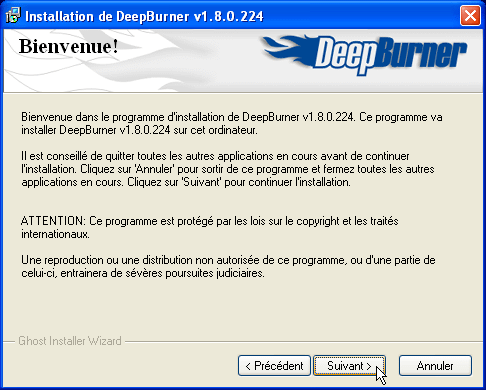Viewport: 486px width, 390px height.
Task: Click the DeepBurner flame logo
Action: [365, 55]
